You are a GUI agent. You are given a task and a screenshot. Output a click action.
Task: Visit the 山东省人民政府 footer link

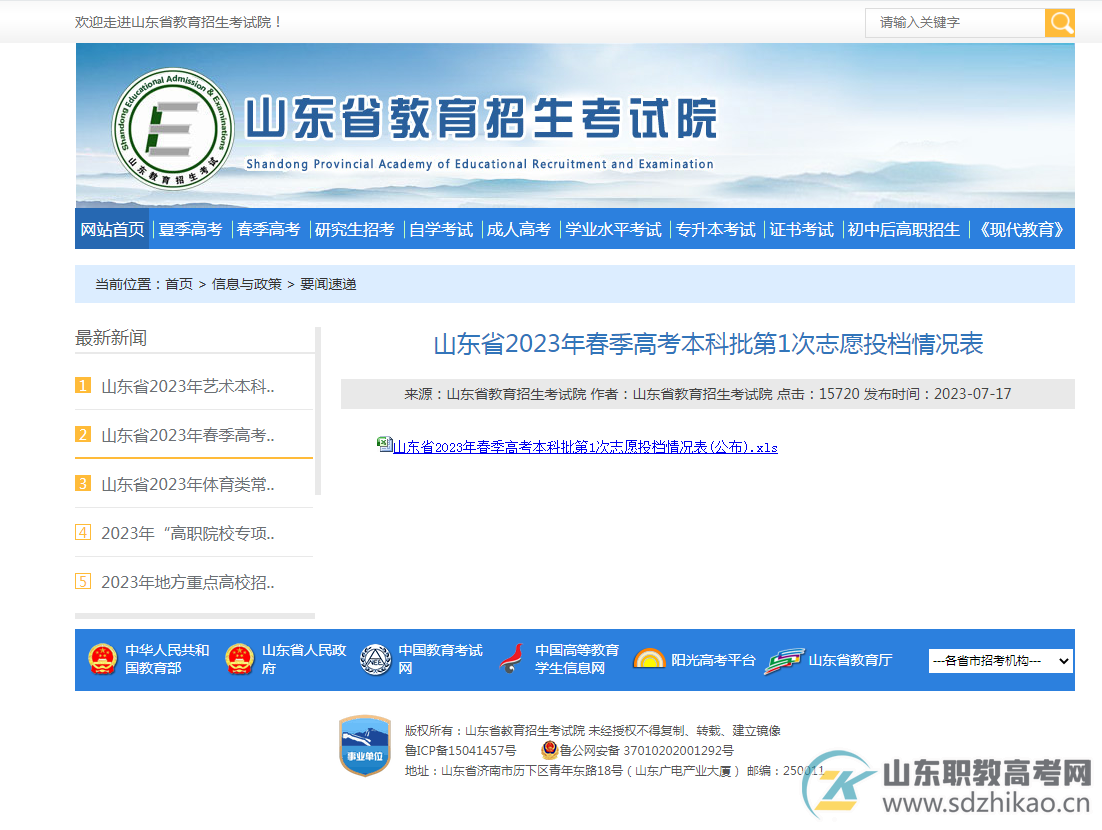(x=304, y=659)
